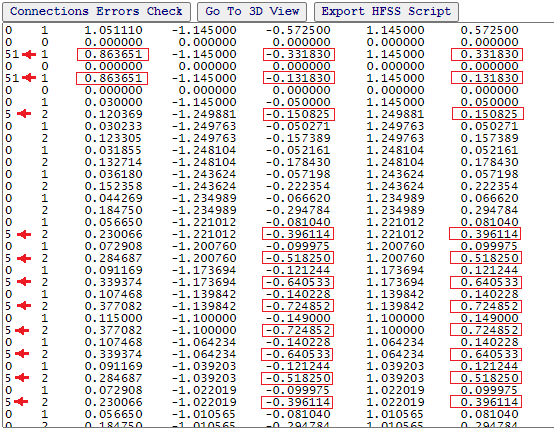This screenshot has height=430, width=554.
Task: Select the value -0.057198
Action: [x=298, y=174]
